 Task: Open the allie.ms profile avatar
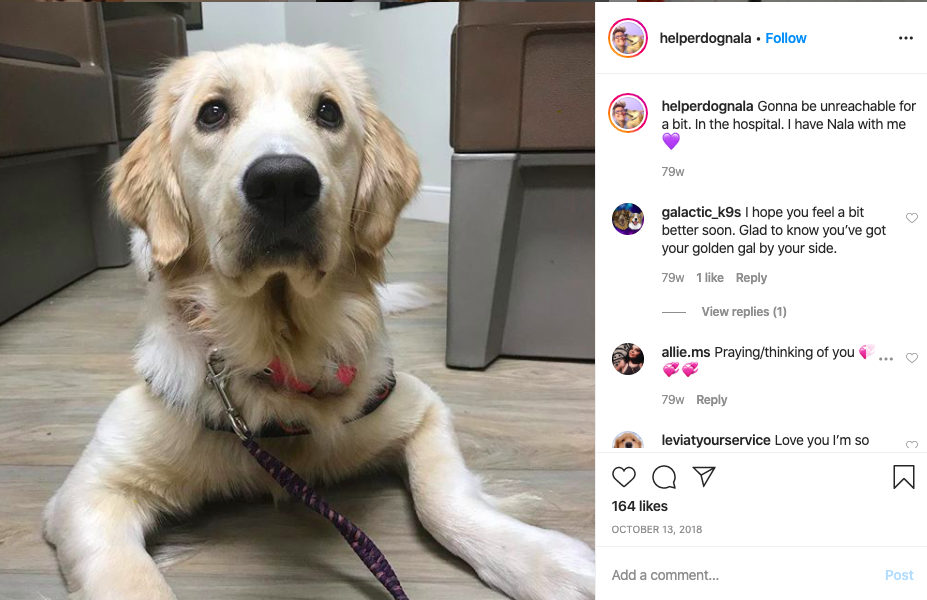pyautogui.click(x=628, y=359)
